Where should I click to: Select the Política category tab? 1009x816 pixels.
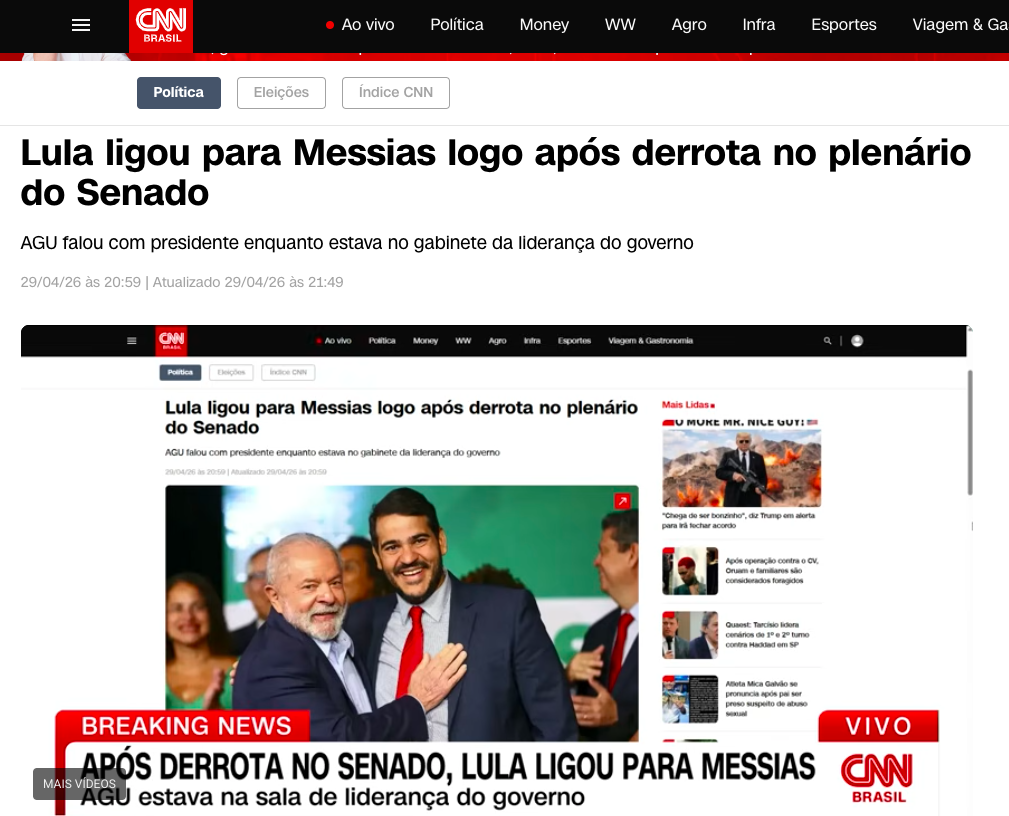(179, 93)
